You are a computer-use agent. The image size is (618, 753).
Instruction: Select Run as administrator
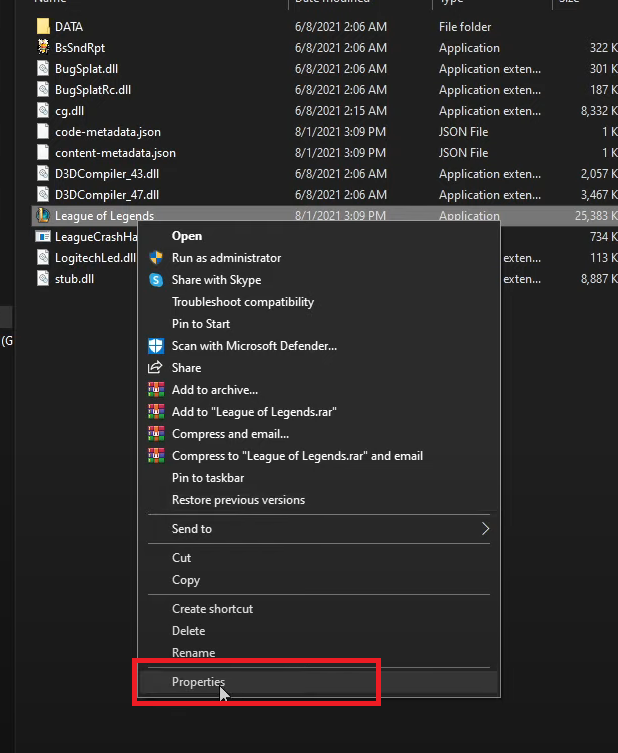coord(226,258)
